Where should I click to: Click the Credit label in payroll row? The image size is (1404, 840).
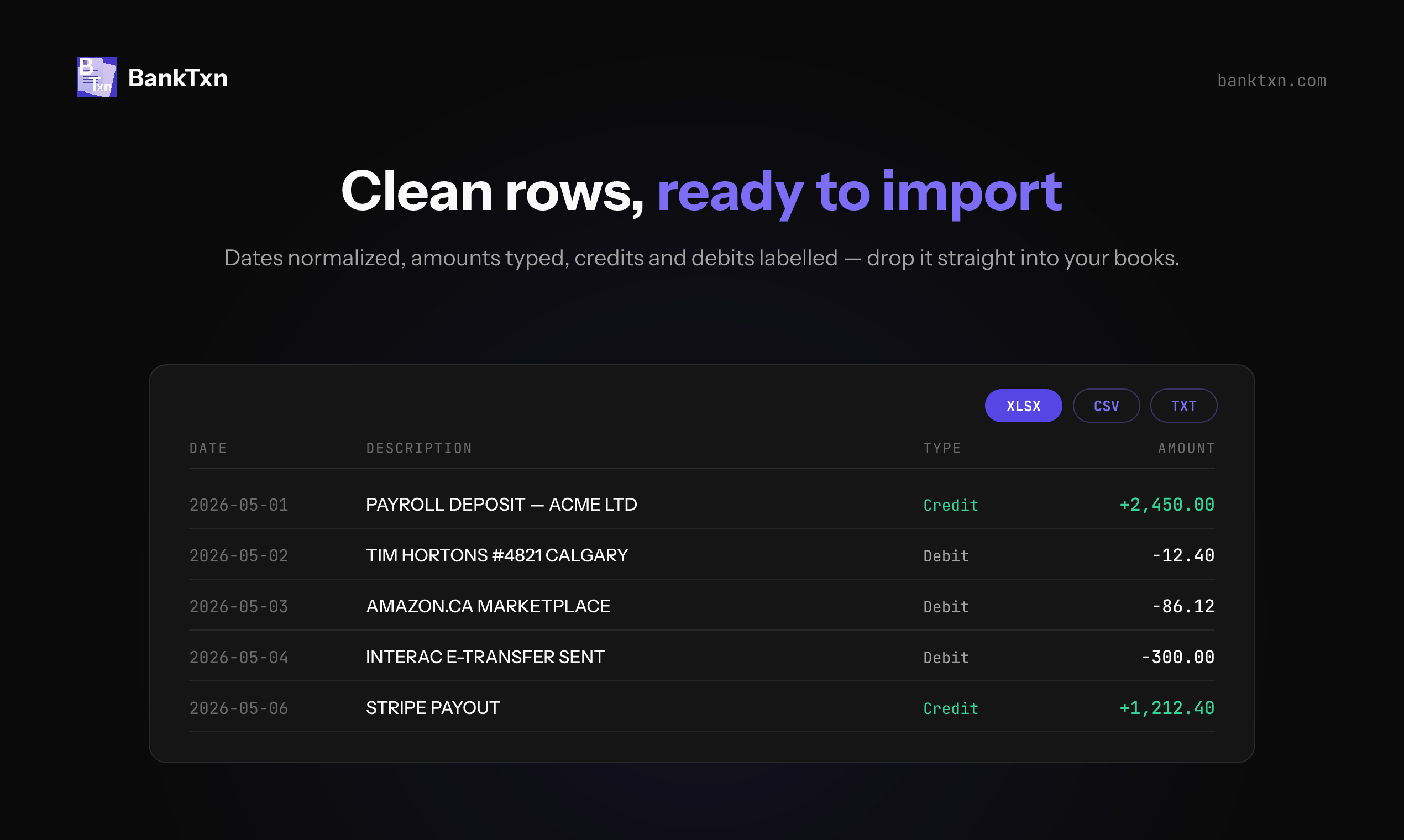click(951, 505)
